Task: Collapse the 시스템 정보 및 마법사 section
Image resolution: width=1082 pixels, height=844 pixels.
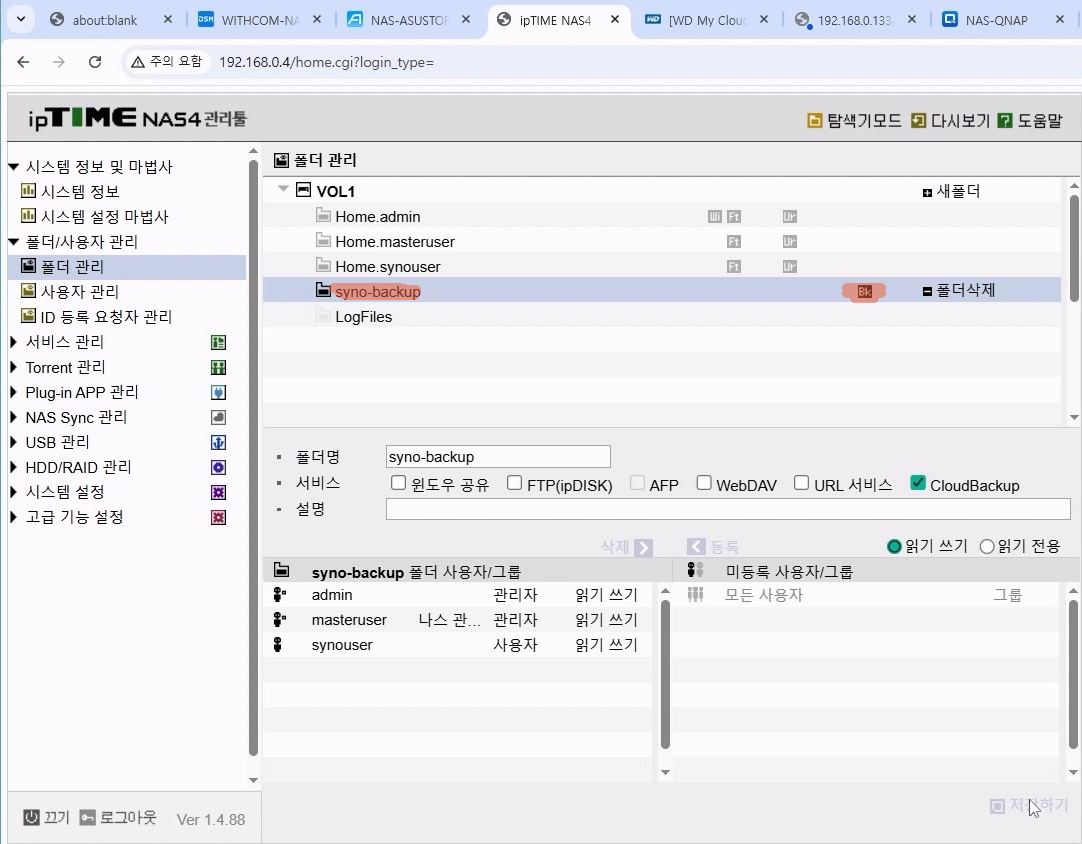Action: coord(14,167)
